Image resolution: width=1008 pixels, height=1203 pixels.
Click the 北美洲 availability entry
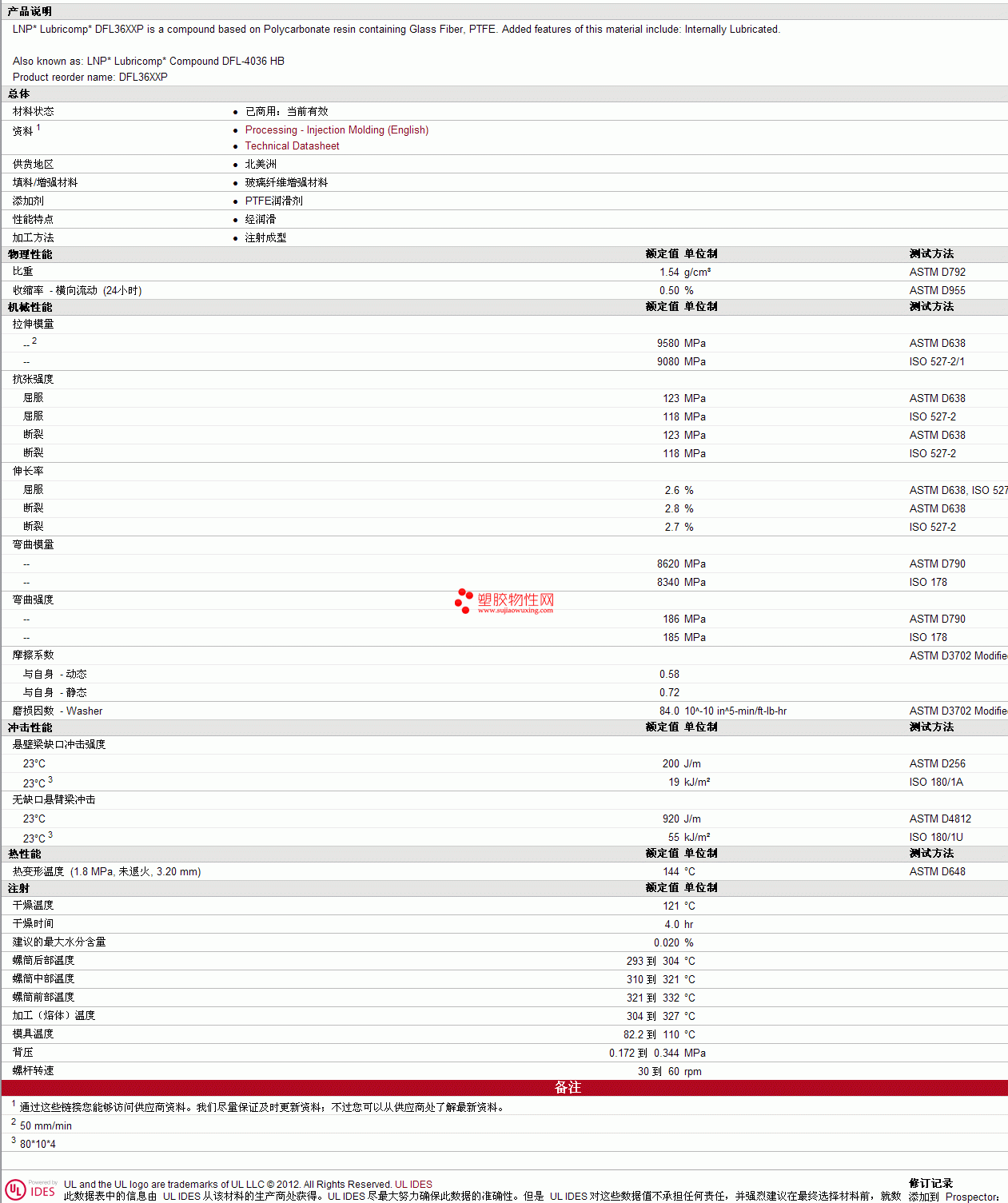point(261,164)
